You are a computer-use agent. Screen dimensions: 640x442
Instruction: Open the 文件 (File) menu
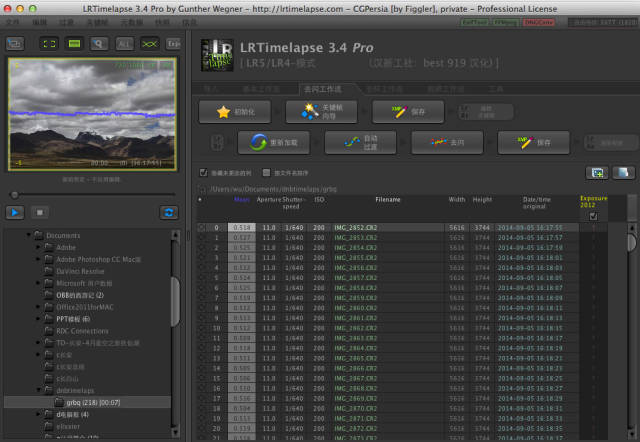click(13, 22)
